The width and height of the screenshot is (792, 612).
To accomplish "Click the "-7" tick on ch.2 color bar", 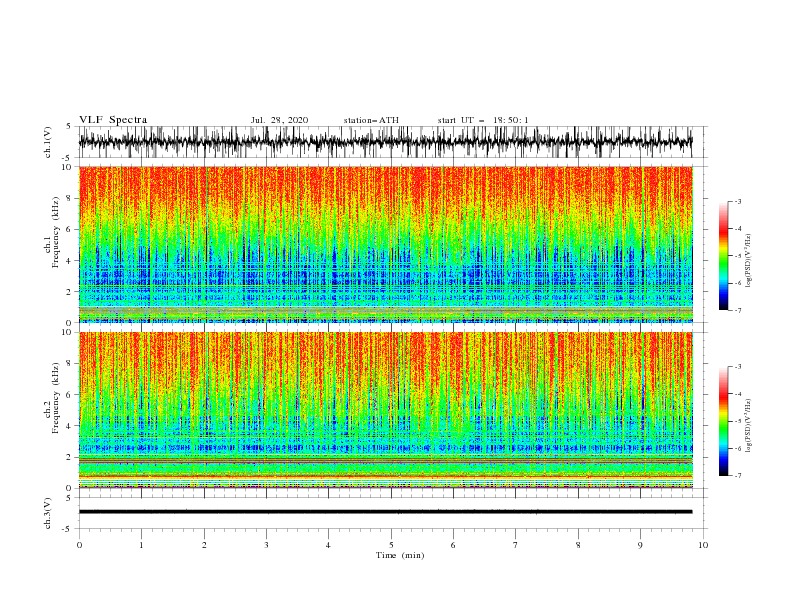I will pos(737,475).
